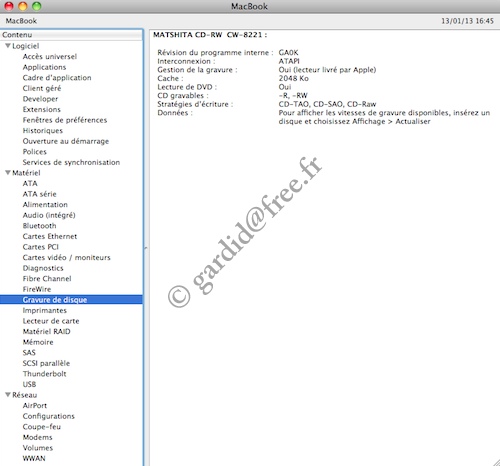This screenshot has height=466, width=500.
Task: Click Matériel RAID item
Action: (x=47, y=331)
